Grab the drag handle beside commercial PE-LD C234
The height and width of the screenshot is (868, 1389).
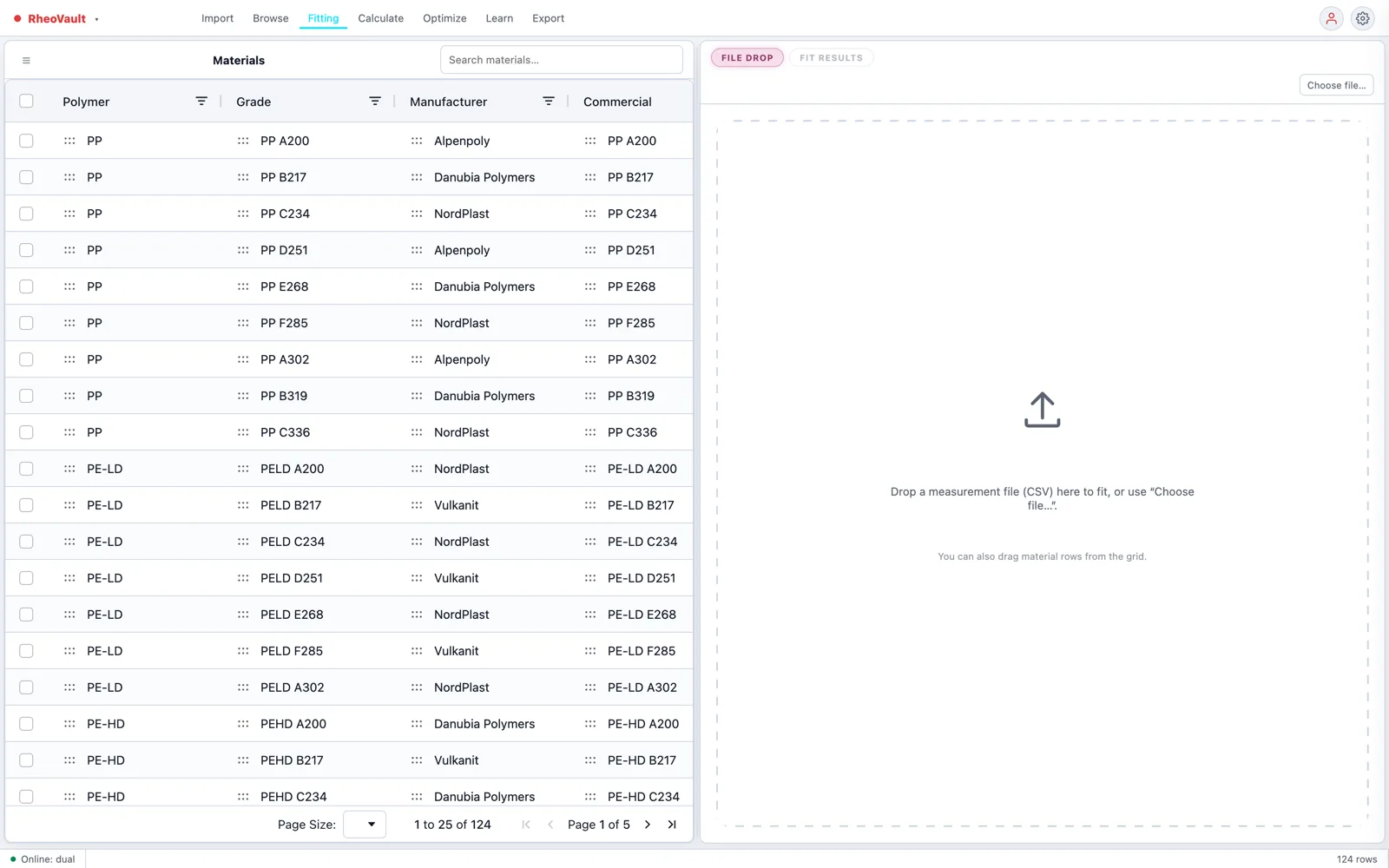click(590, 542)
